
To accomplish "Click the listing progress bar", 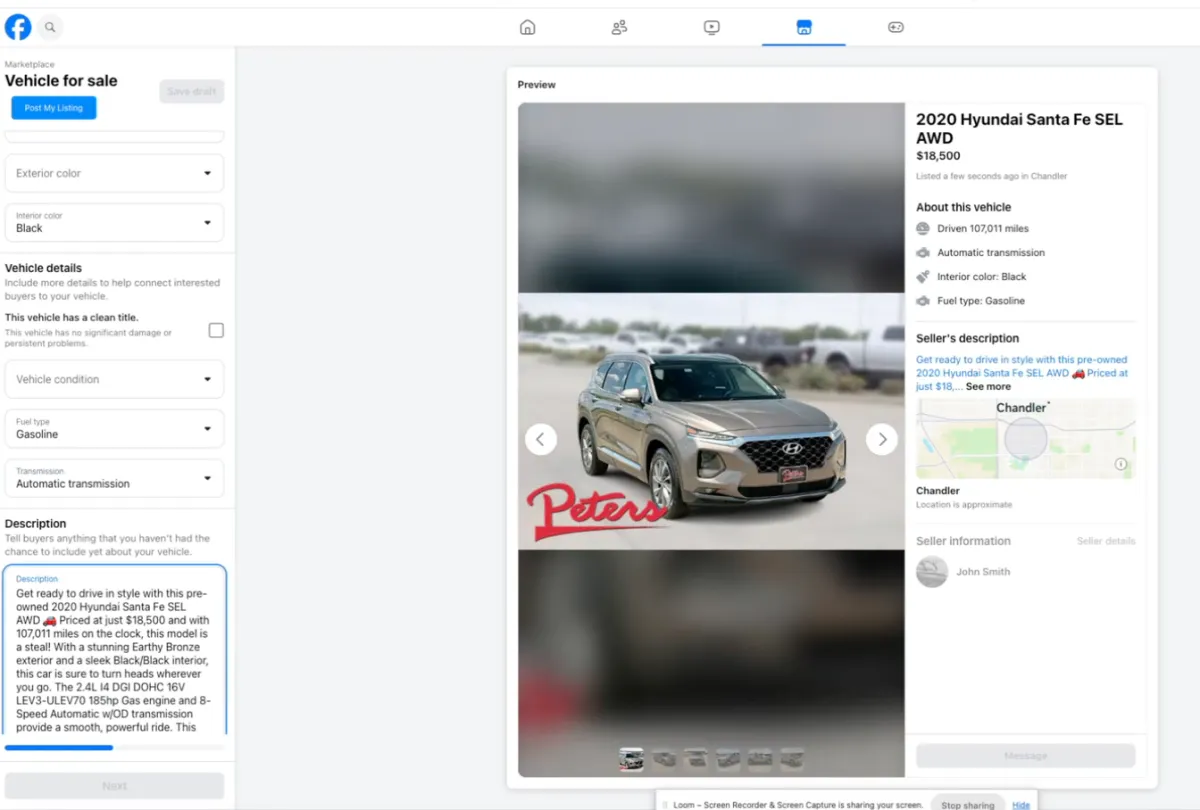I will click(x=114, y=747).
